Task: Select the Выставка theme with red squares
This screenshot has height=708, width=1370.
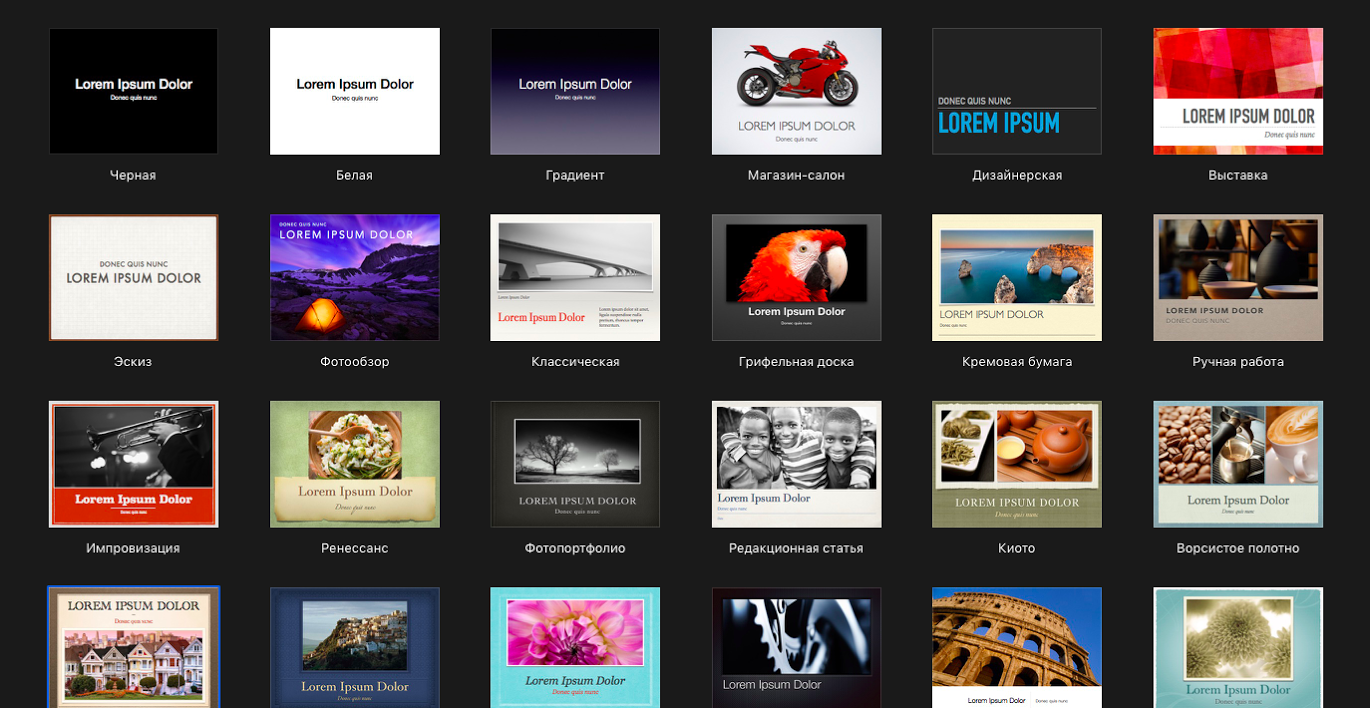Action: [1238, 91]
